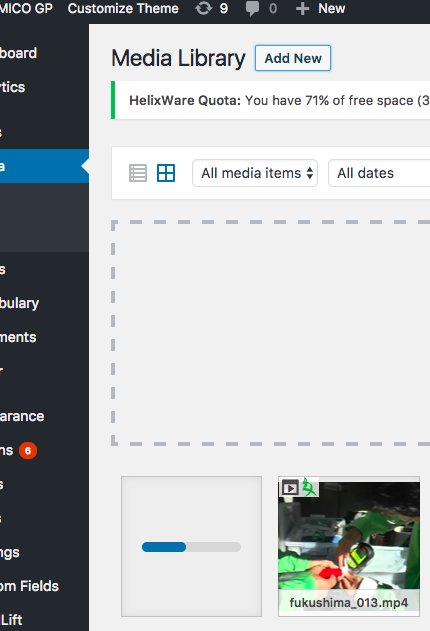
Task: Open the All media items dropdown
Action: (x=255, y=173)
